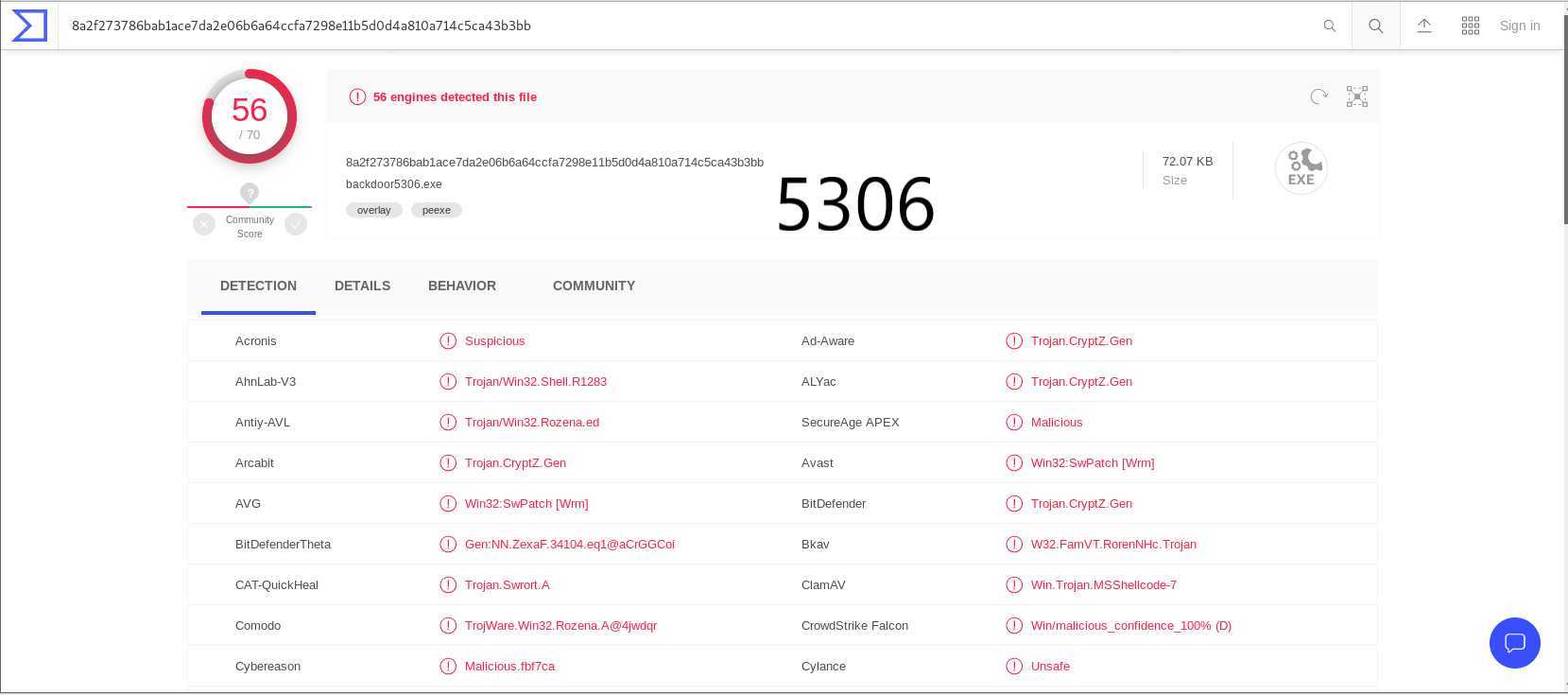Screen dimensions: 1568x695
Task: Select 'Win32:SwPatch [Wrm]' in Avast row
Action: (x=1093, y=463)
